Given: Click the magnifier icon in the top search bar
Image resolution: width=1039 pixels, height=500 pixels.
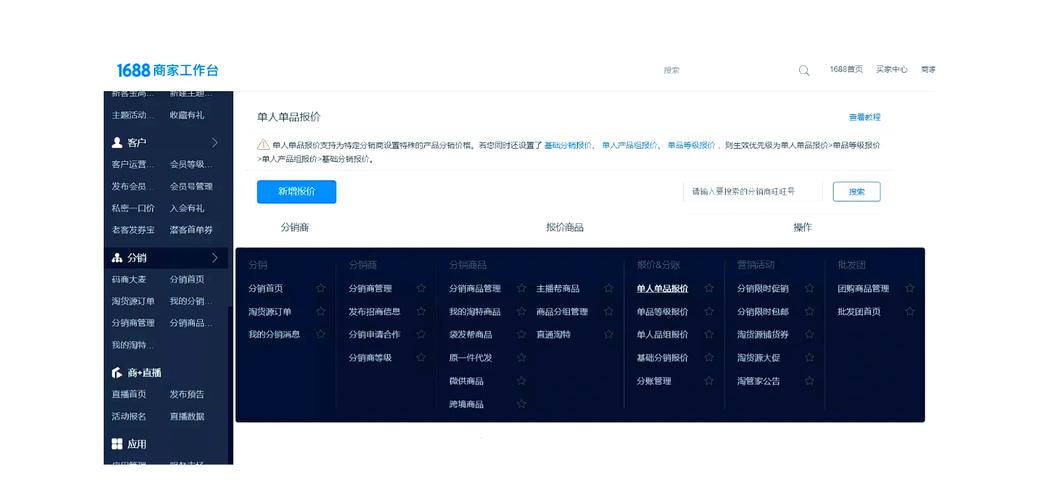Looking at the screenshot, I should (x=804, y=70).
